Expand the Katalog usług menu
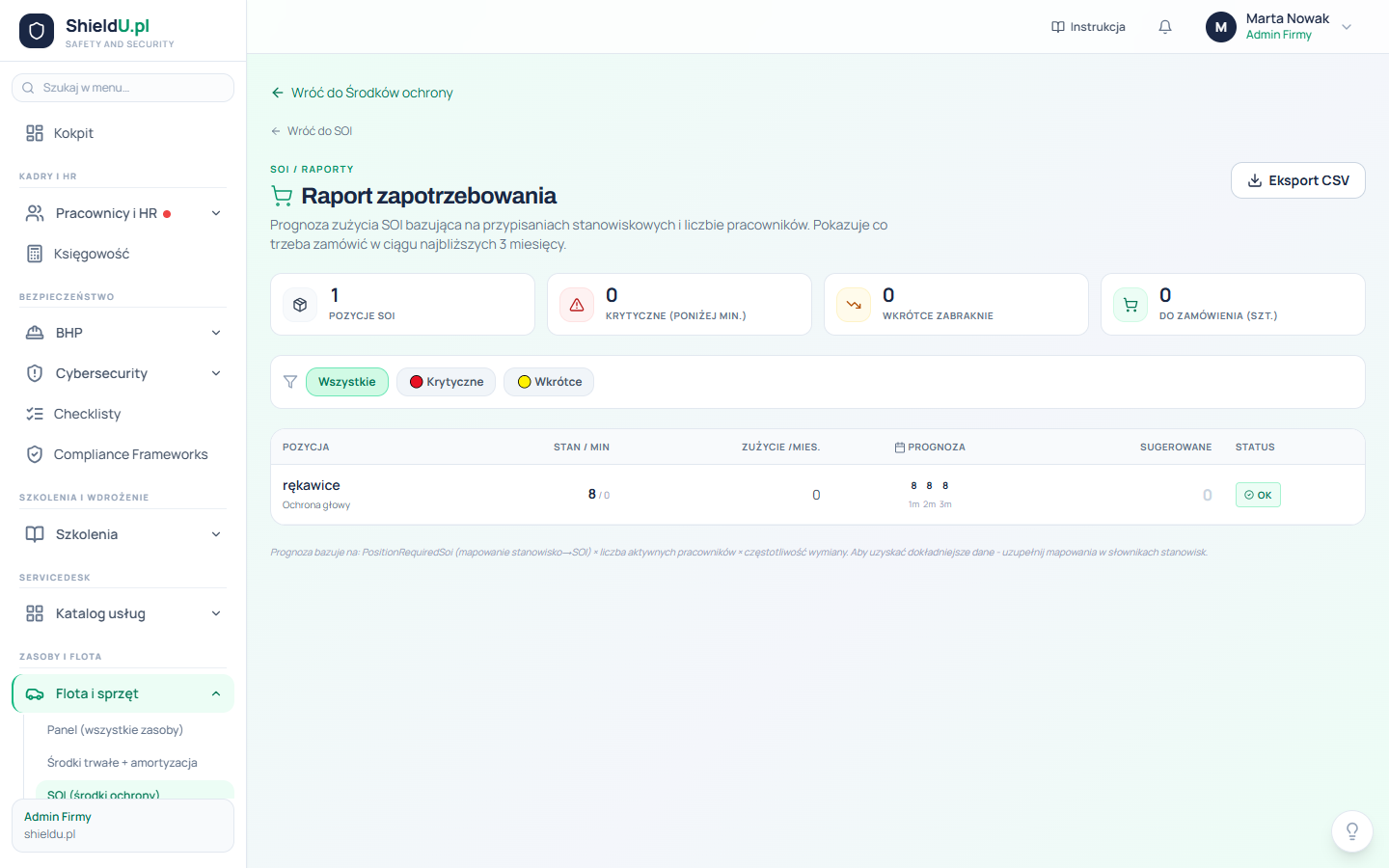 (123, 613)
